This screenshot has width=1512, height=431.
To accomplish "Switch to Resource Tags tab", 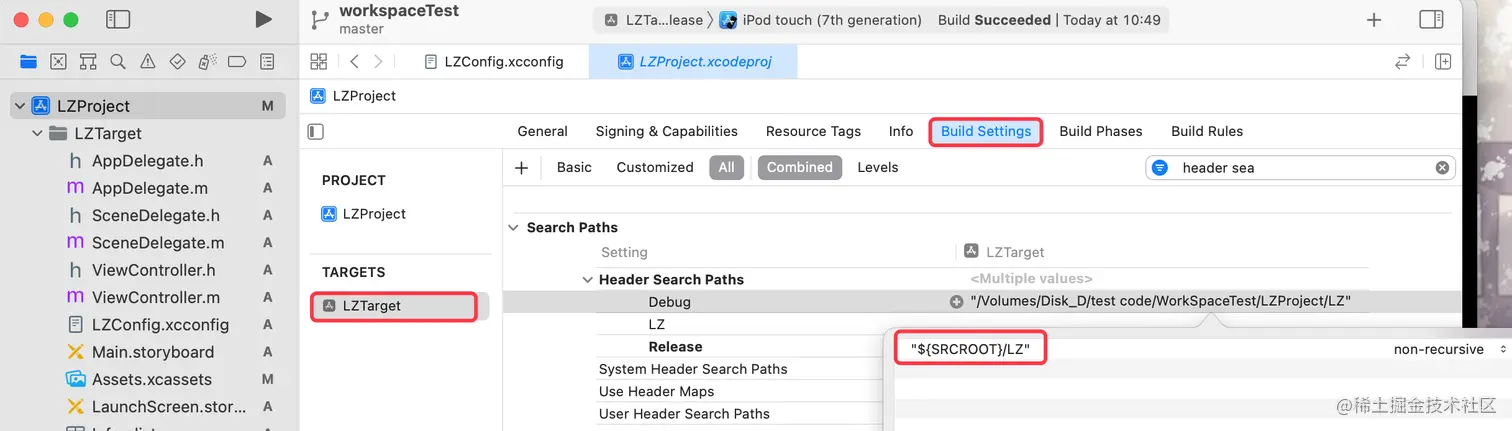I will (813, 131).
